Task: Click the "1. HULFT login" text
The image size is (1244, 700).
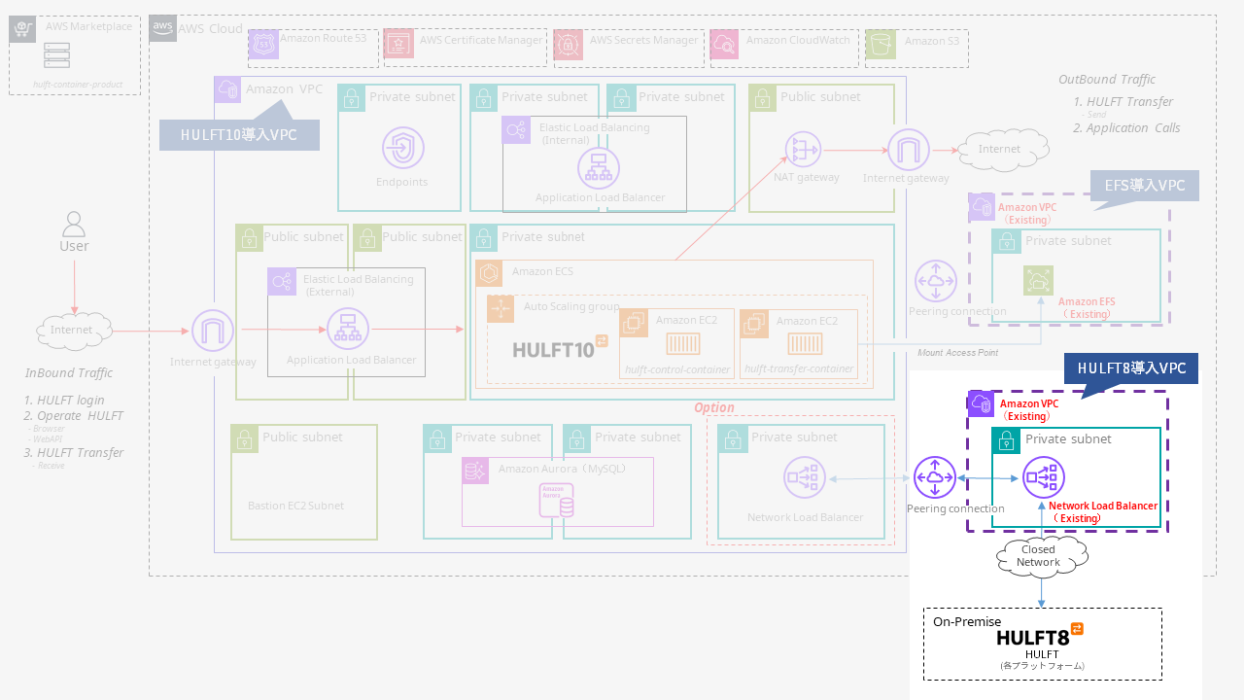Action: click(65, 400)
